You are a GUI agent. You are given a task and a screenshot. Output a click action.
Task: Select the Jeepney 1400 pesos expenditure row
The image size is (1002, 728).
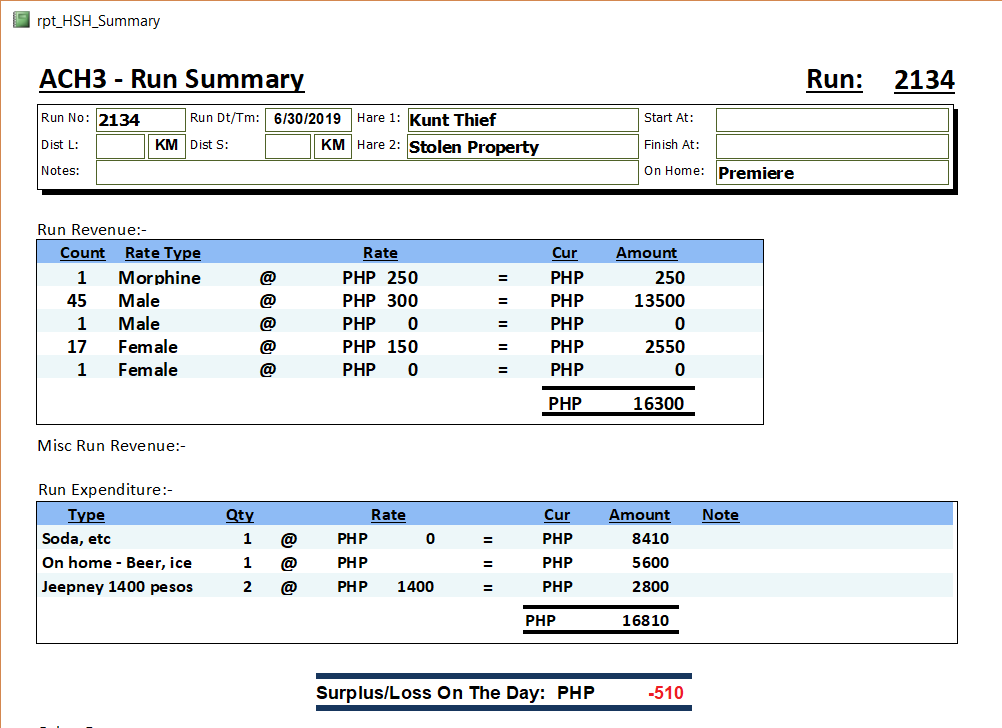tap(117, 587)
